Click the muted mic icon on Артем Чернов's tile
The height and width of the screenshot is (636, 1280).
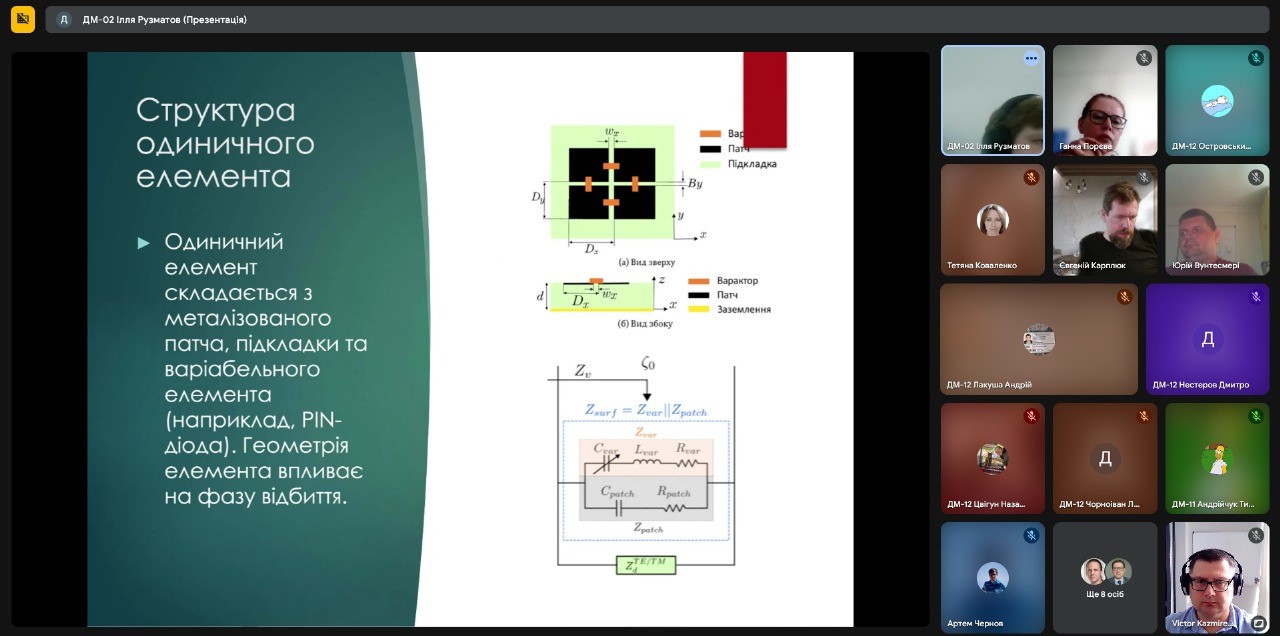(1031, 535)
